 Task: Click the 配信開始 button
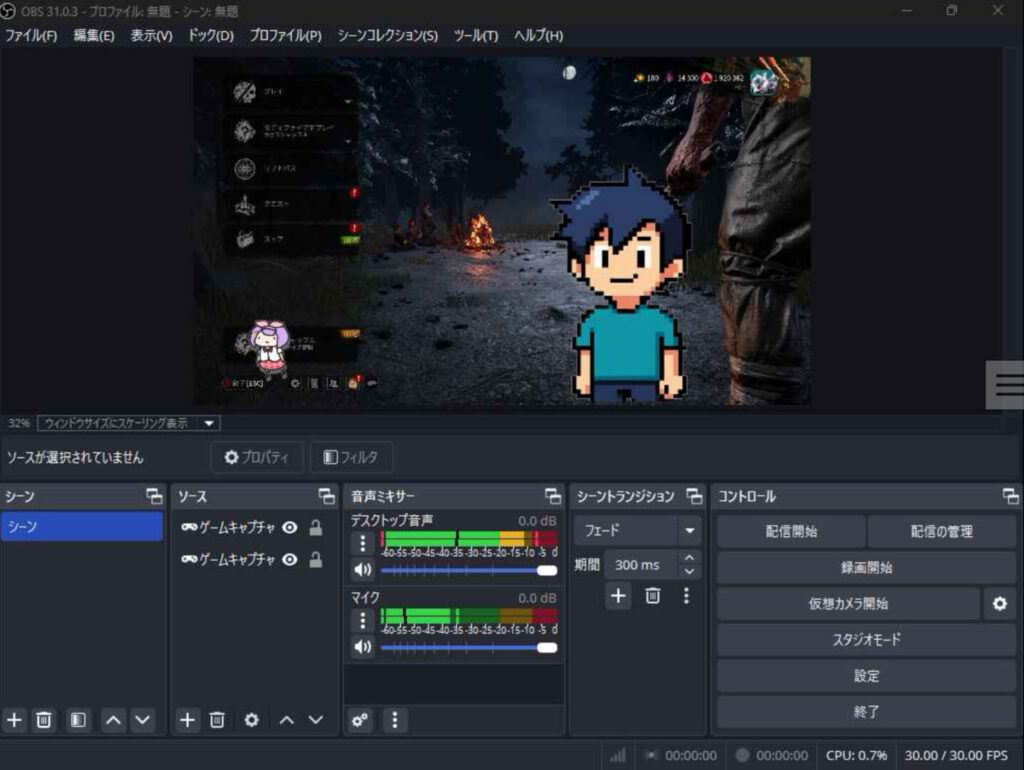(x=790, y=531)
